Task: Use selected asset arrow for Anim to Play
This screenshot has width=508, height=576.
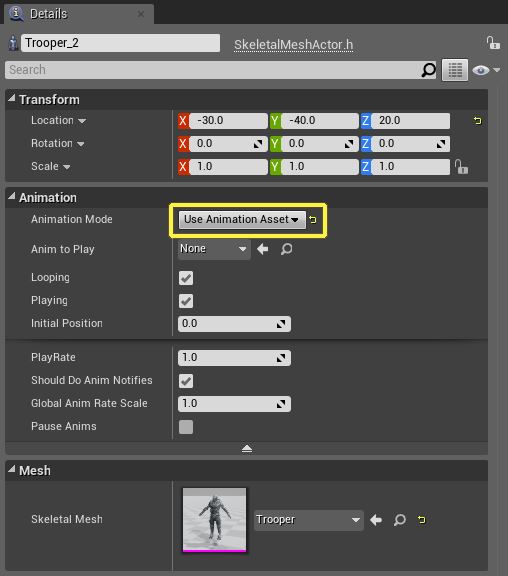Action: pos(262,249)
